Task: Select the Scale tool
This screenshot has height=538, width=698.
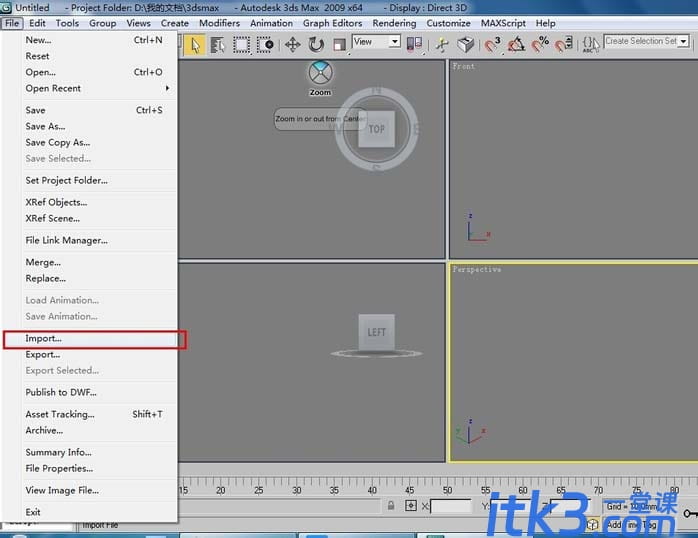Action: (339, 45)
